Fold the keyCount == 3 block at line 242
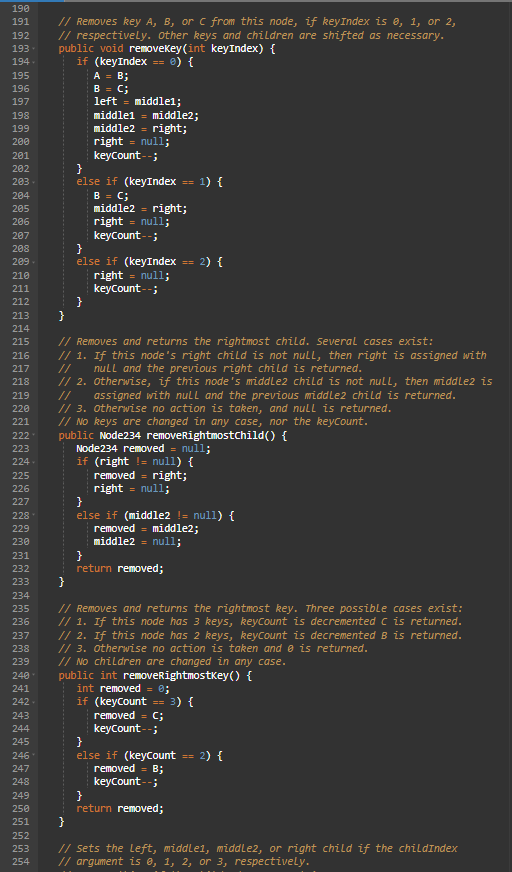512x872 pixels. click(34, 703)
